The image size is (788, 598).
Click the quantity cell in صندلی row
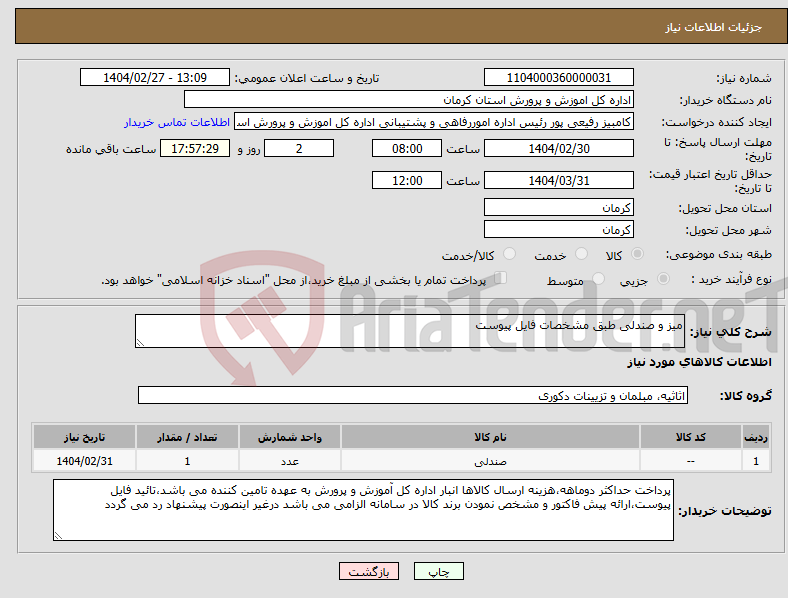[187, 461]
